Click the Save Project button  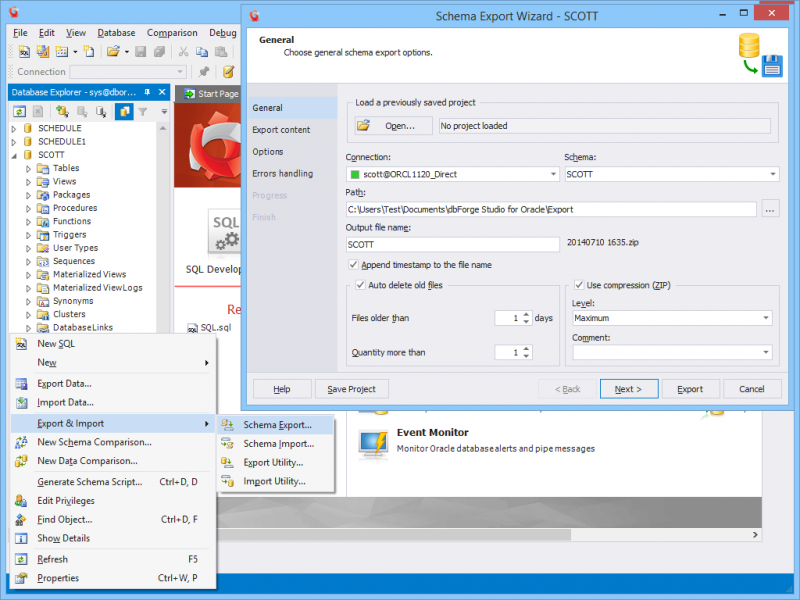(351, 389)
